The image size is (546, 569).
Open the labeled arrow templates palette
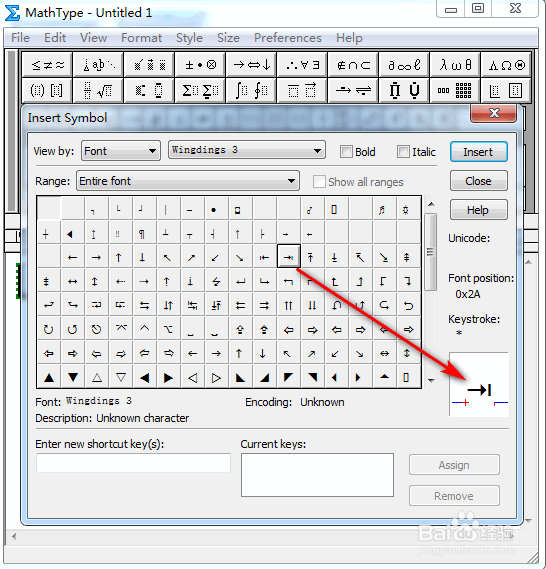point(353,90)
